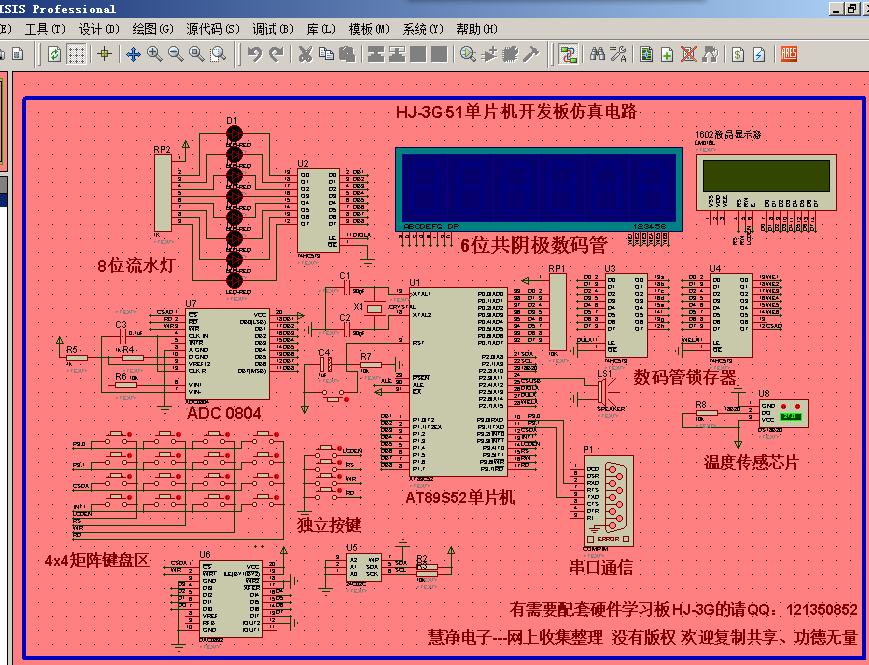Click the 6位共阴极数码管 label
The image size is (869, 665).
534,245
